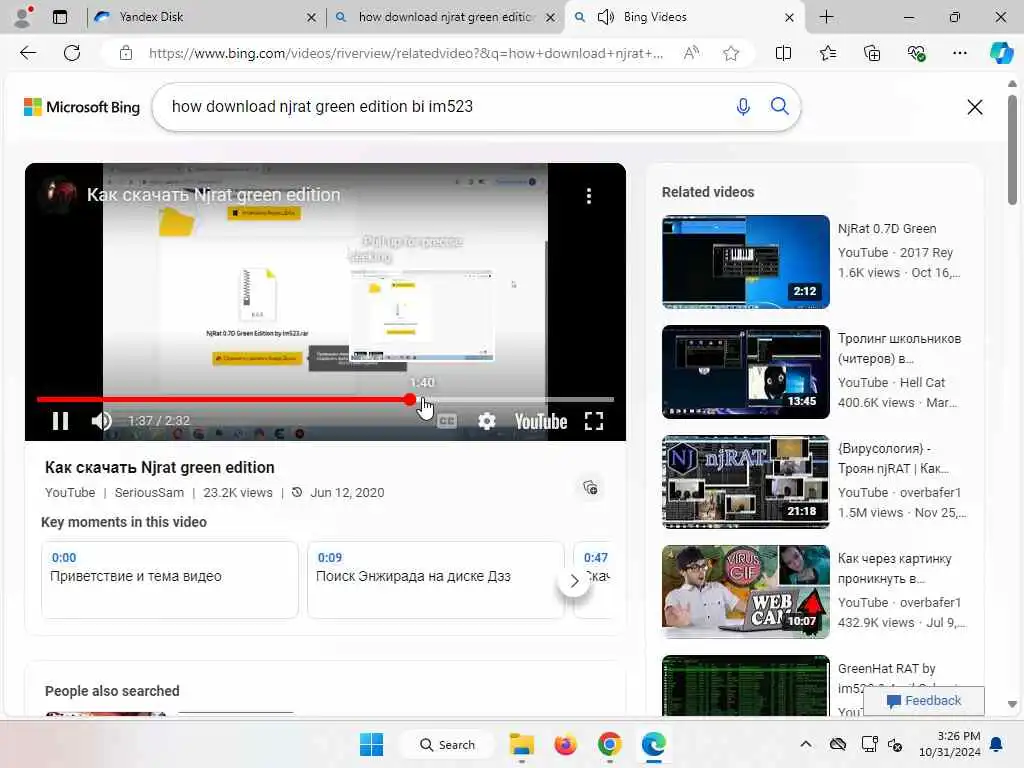Image resolution: width=1024 pixels, height=768 pixels.
Task: Click Bing search magnifier icon
Action: pos(780,106)
